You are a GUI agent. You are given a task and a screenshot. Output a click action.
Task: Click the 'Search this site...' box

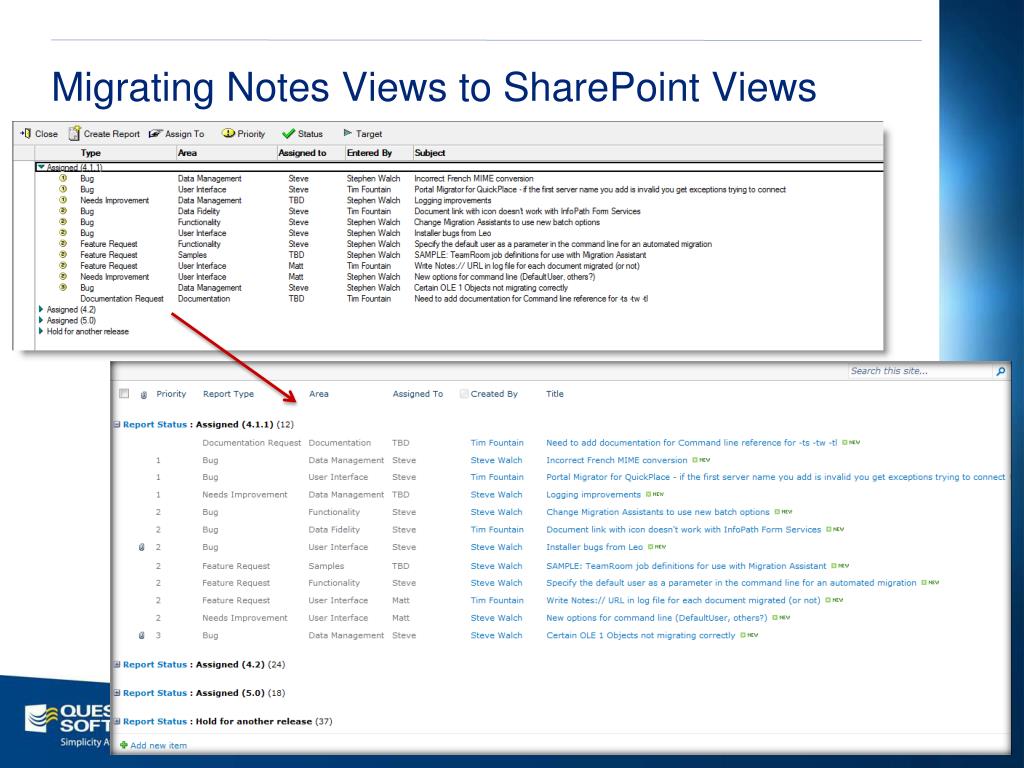[920, 371]
